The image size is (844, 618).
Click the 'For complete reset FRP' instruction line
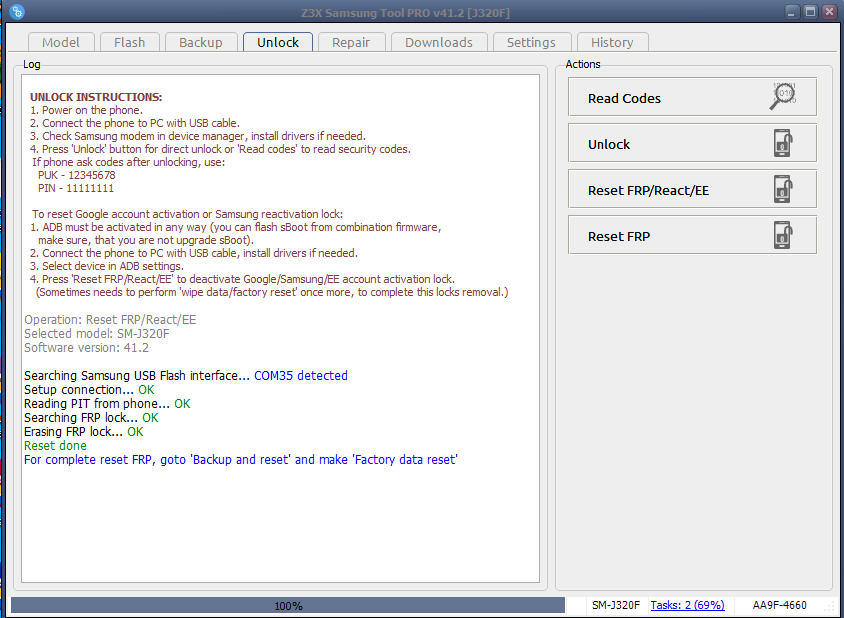tap(241, 460)
